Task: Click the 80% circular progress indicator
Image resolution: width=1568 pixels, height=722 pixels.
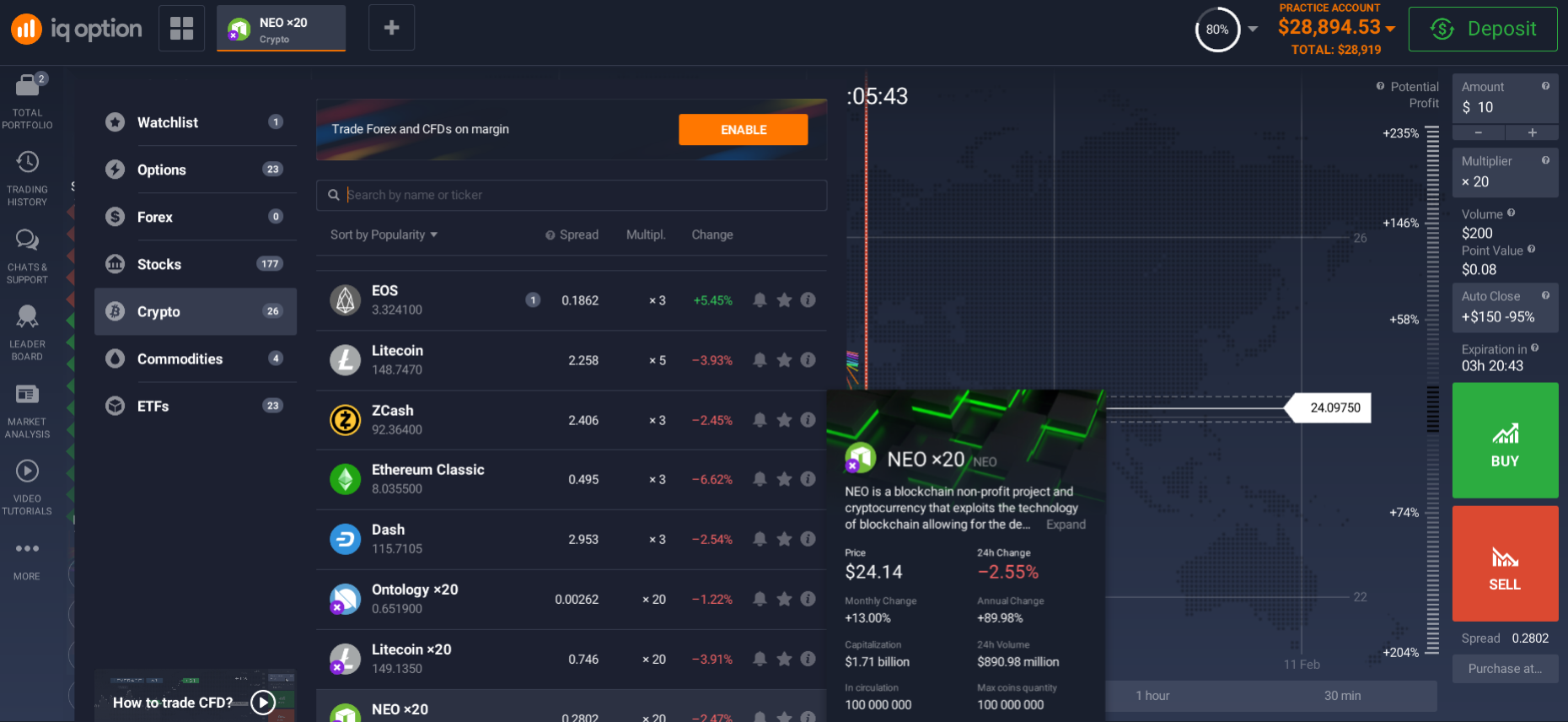Action: pyautogui.click(x=1217, y=30)
